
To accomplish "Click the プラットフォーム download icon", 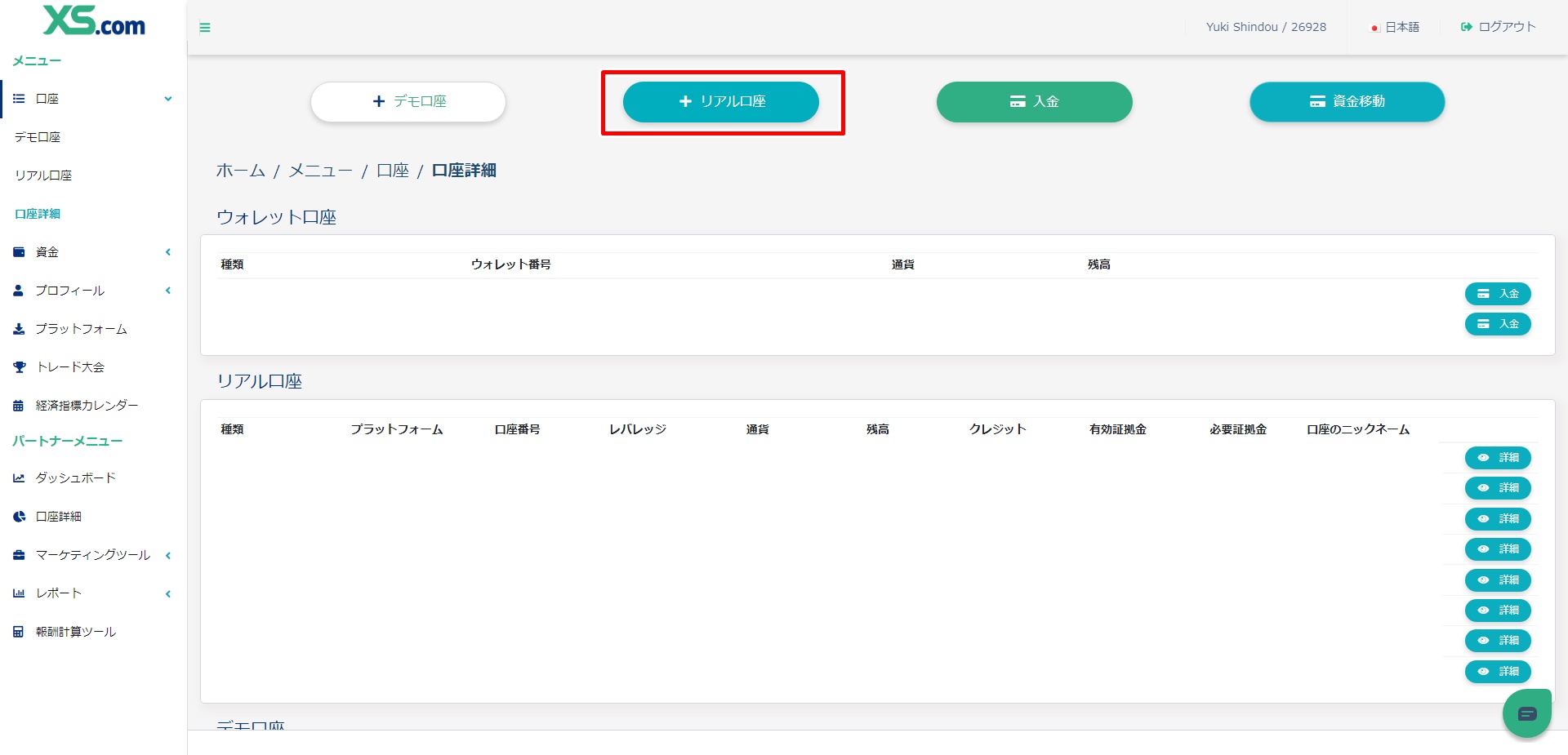I will tap(19, 329).
